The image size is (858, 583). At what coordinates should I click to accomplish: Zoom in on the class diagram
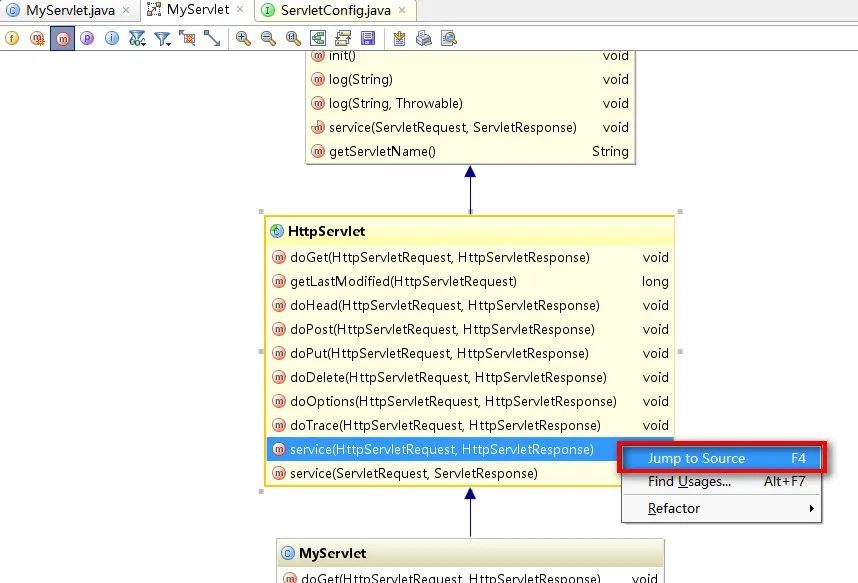[x=241, y=38]
